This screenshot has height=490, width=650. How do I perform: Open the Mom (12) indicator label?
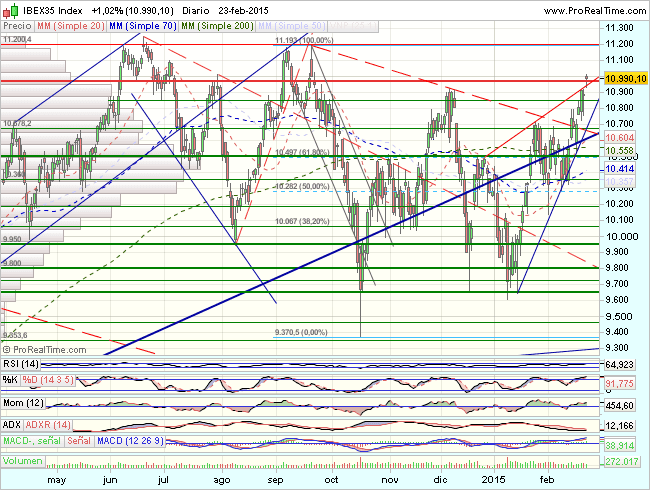(23, 403)
